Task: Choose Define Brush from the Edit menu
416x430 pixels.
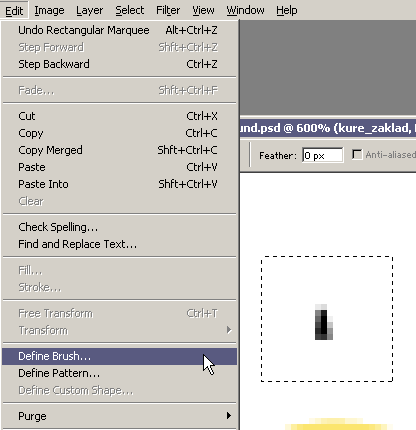Action: click(119, 356)
